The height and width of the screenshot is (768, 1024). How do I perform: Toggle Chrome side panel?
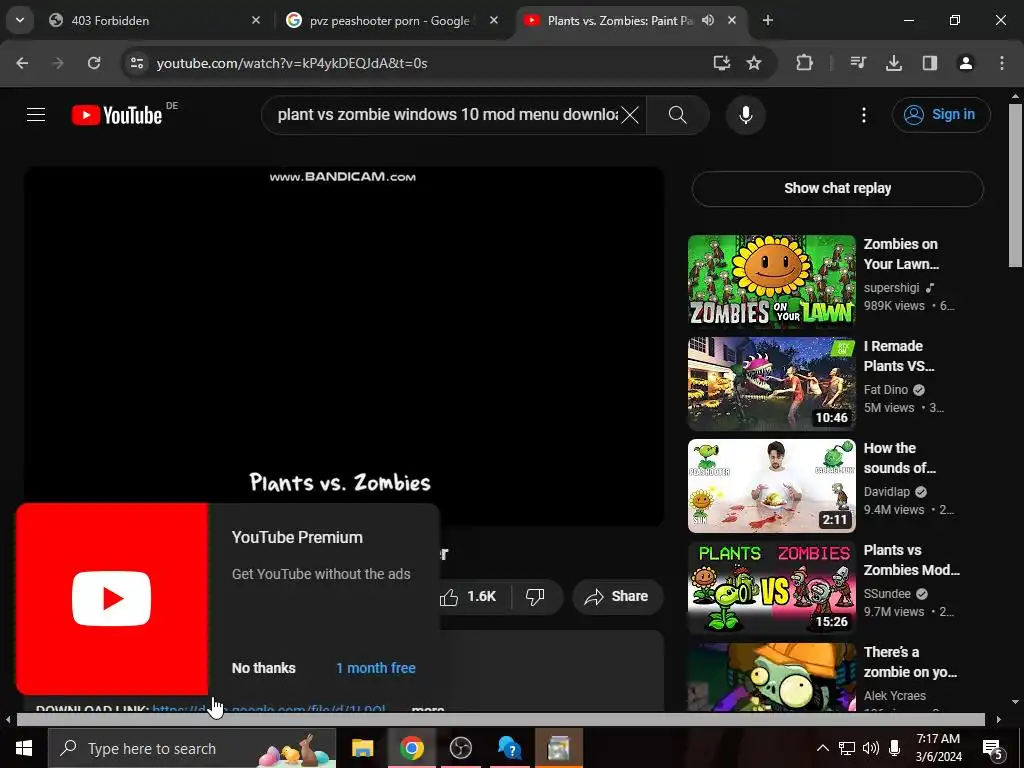click(930, 63)
